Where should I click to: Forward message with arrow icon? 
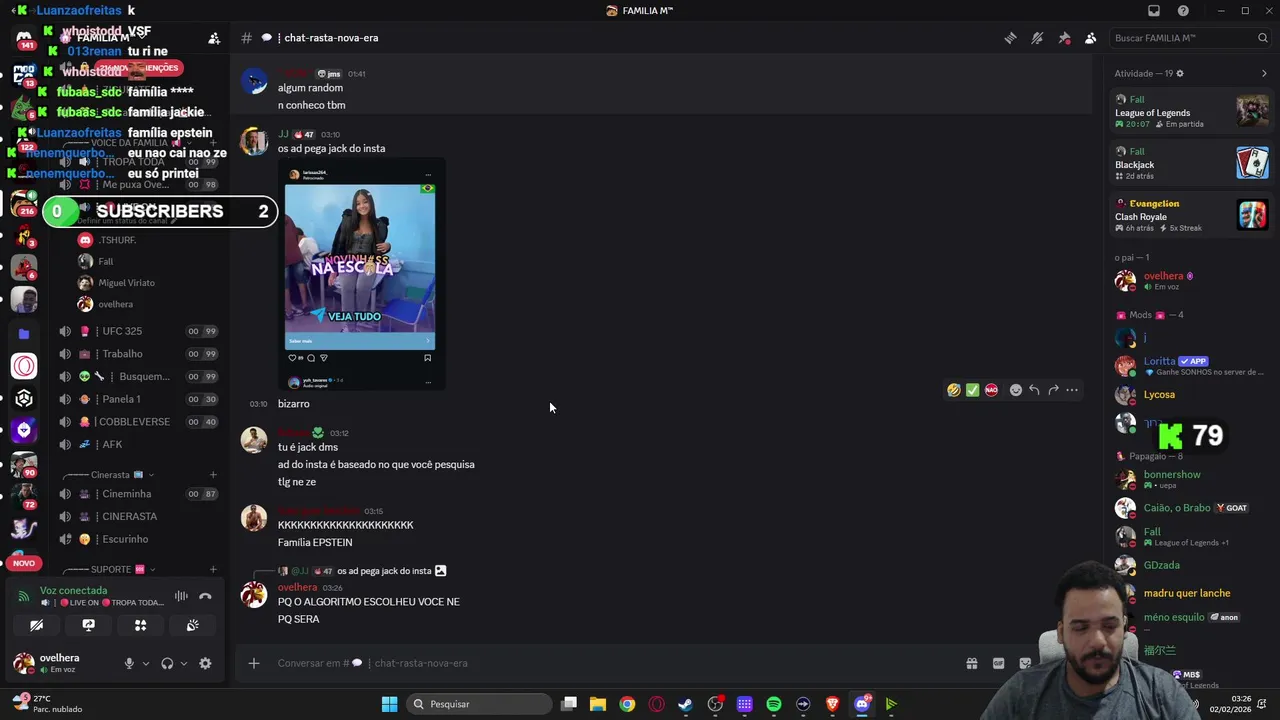tap(1053, 390)
